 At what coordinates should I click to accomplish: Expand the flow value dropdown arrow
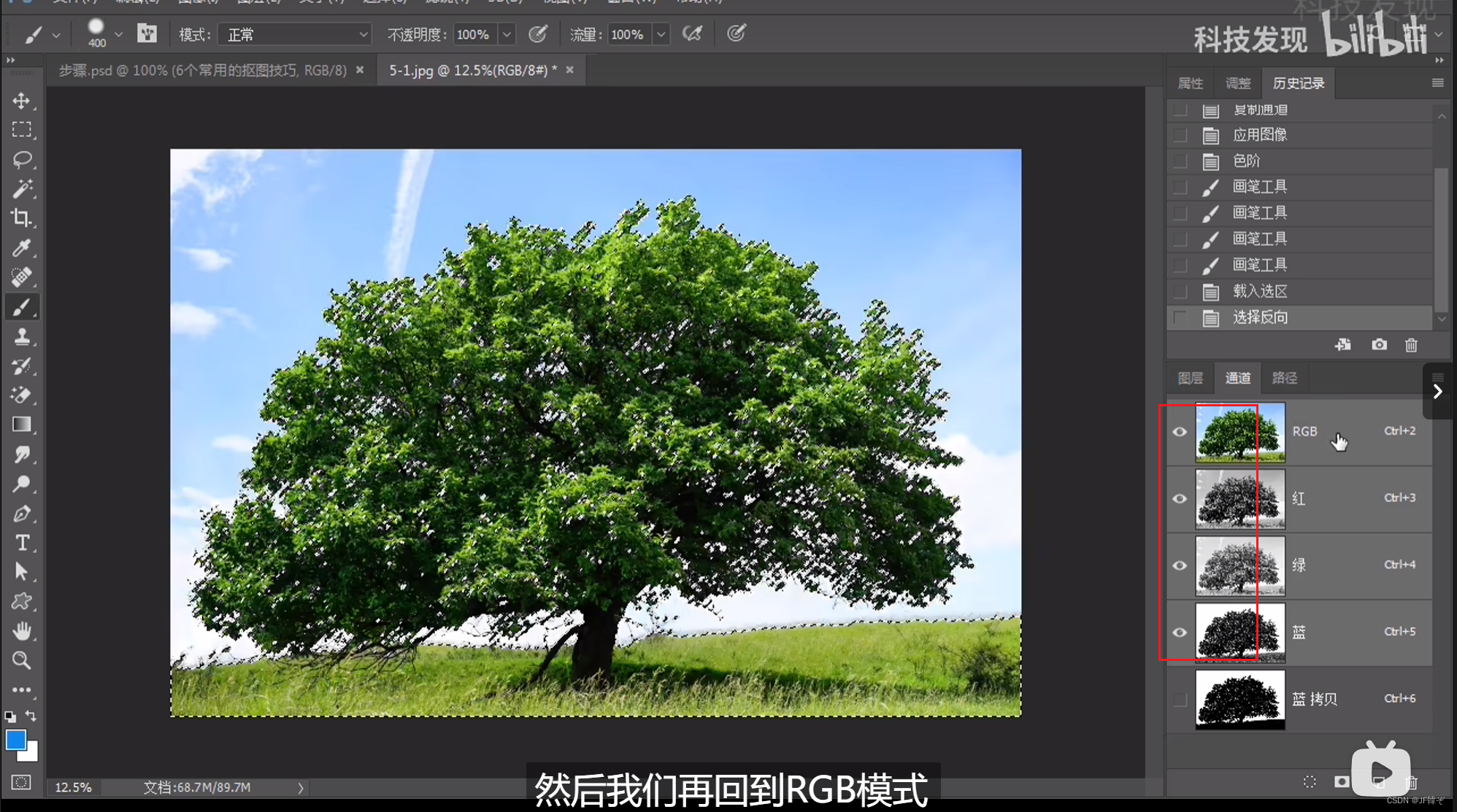[x=661, y=34]
